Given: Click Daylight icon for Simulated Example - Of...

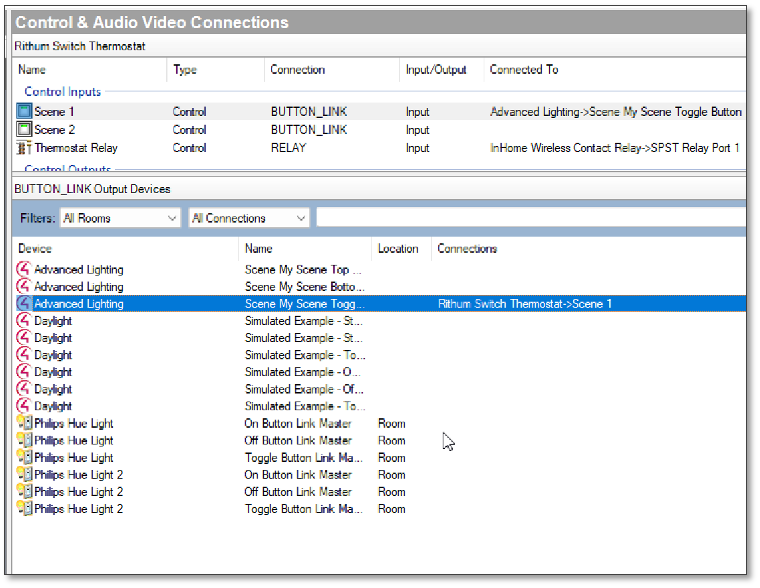Looking at the screenshot, I should [x=23, y=389].
